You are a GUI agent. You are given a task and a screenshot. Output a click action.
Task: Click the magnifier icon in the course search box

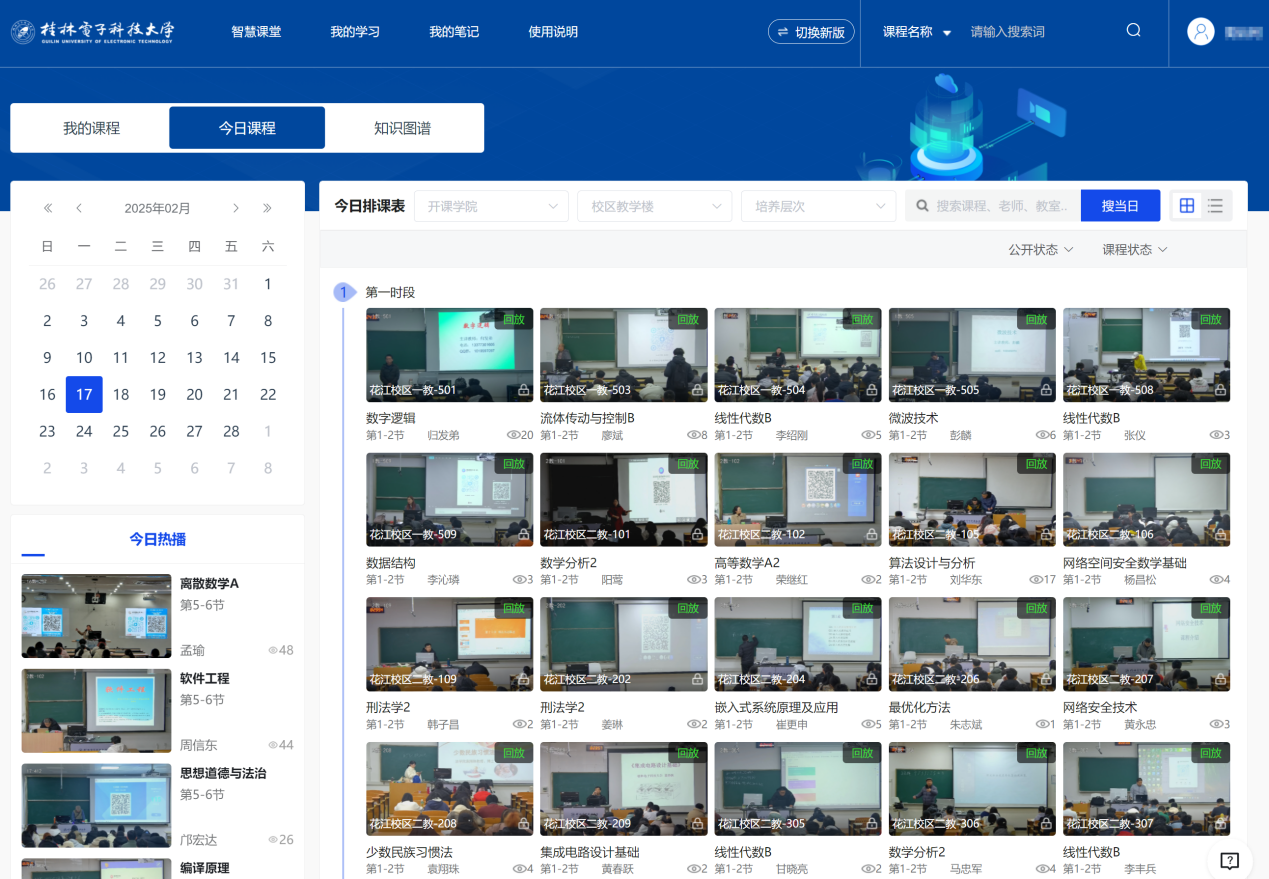(x=924, y=206)
